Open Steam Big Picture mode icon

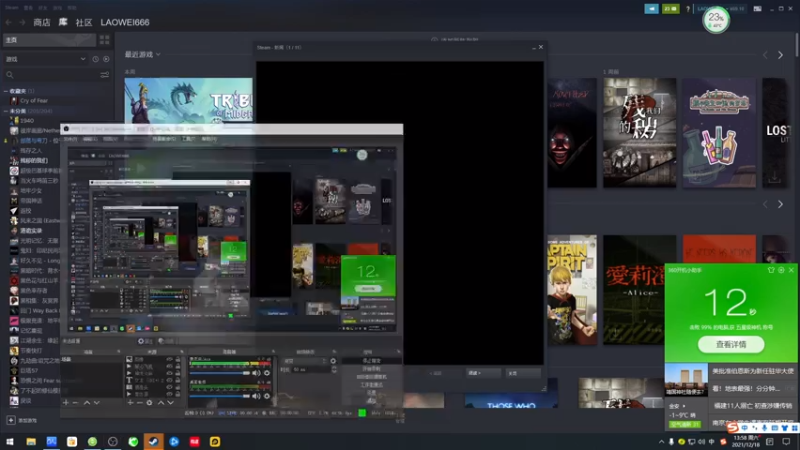(758, 9)
